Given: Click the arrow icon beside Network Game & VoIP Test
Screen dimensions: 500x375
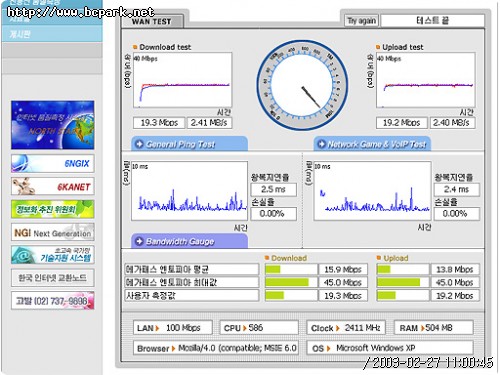Looking at the screenshot, I should click(x=321, y=144).
